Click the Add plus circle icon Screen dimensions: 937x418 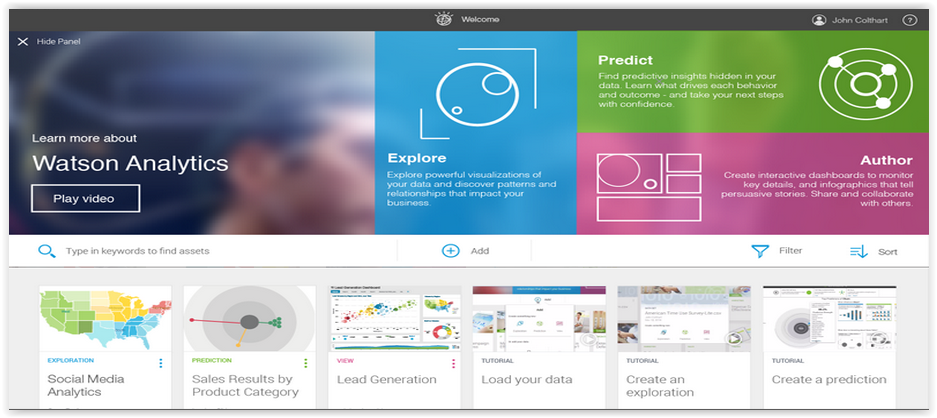tap(451, 251)
